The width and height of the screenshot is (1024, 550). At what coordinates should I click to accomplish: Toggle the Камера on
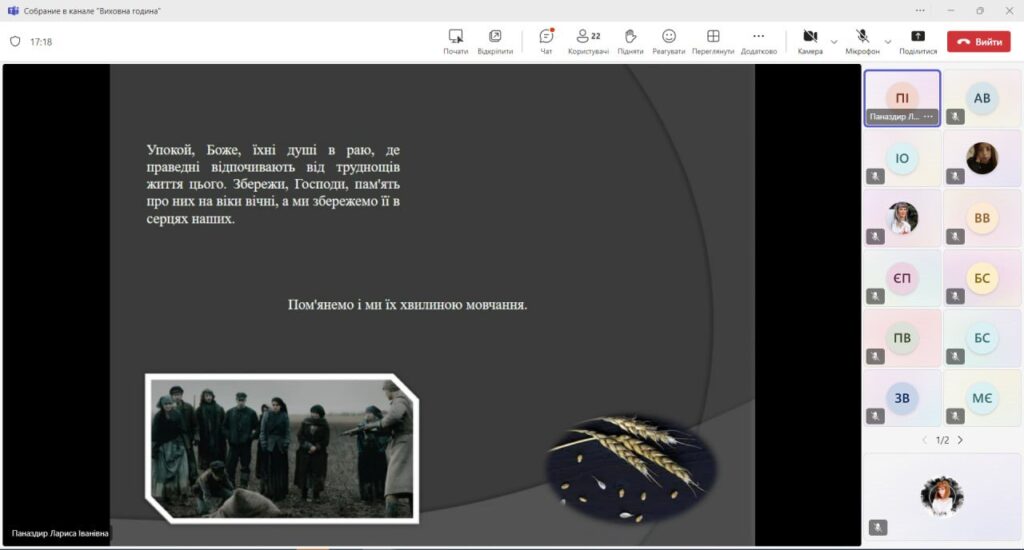810,36
